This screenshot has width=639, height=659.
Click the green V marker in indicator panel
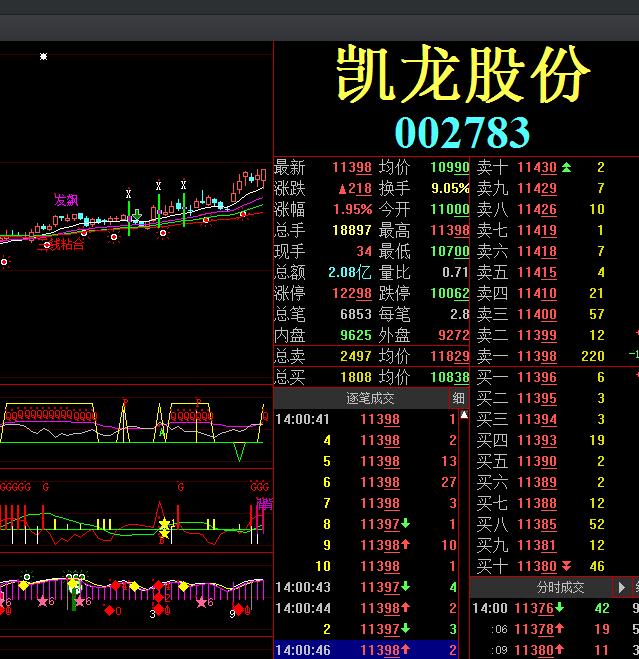click(239, 452)
